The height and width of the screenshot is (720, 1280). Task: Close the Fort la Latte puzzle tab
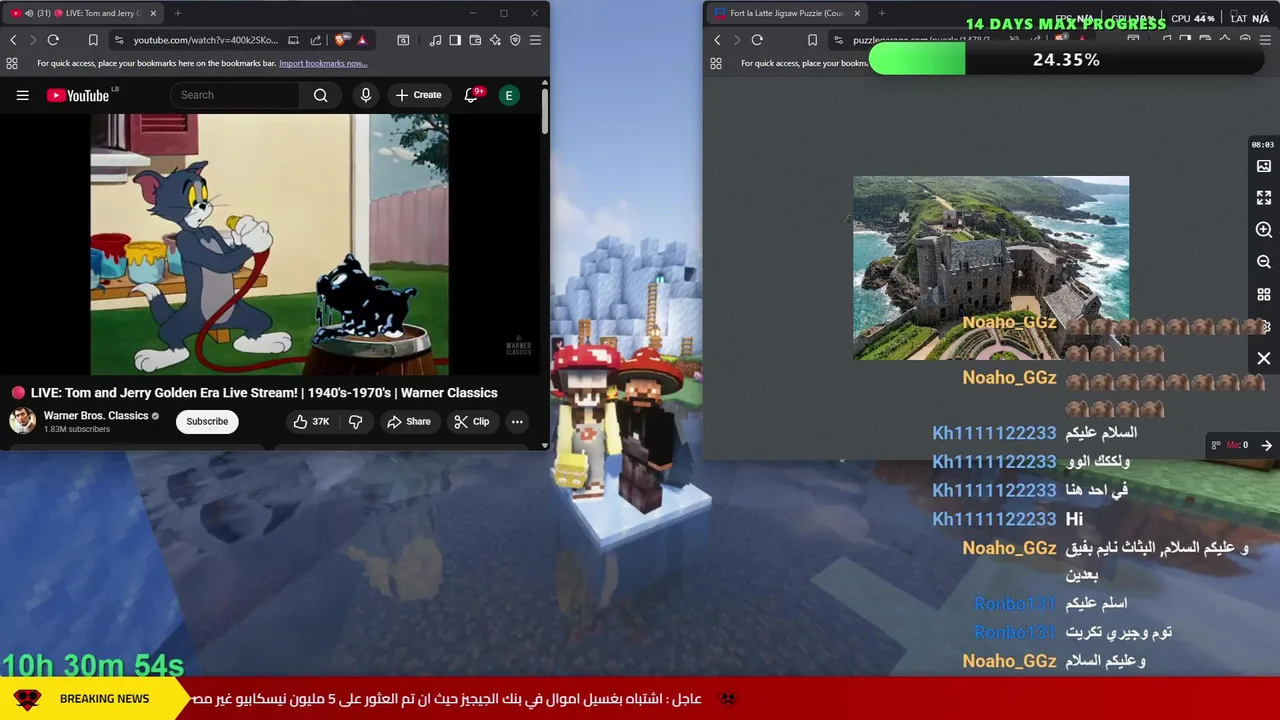click(856, 13)
